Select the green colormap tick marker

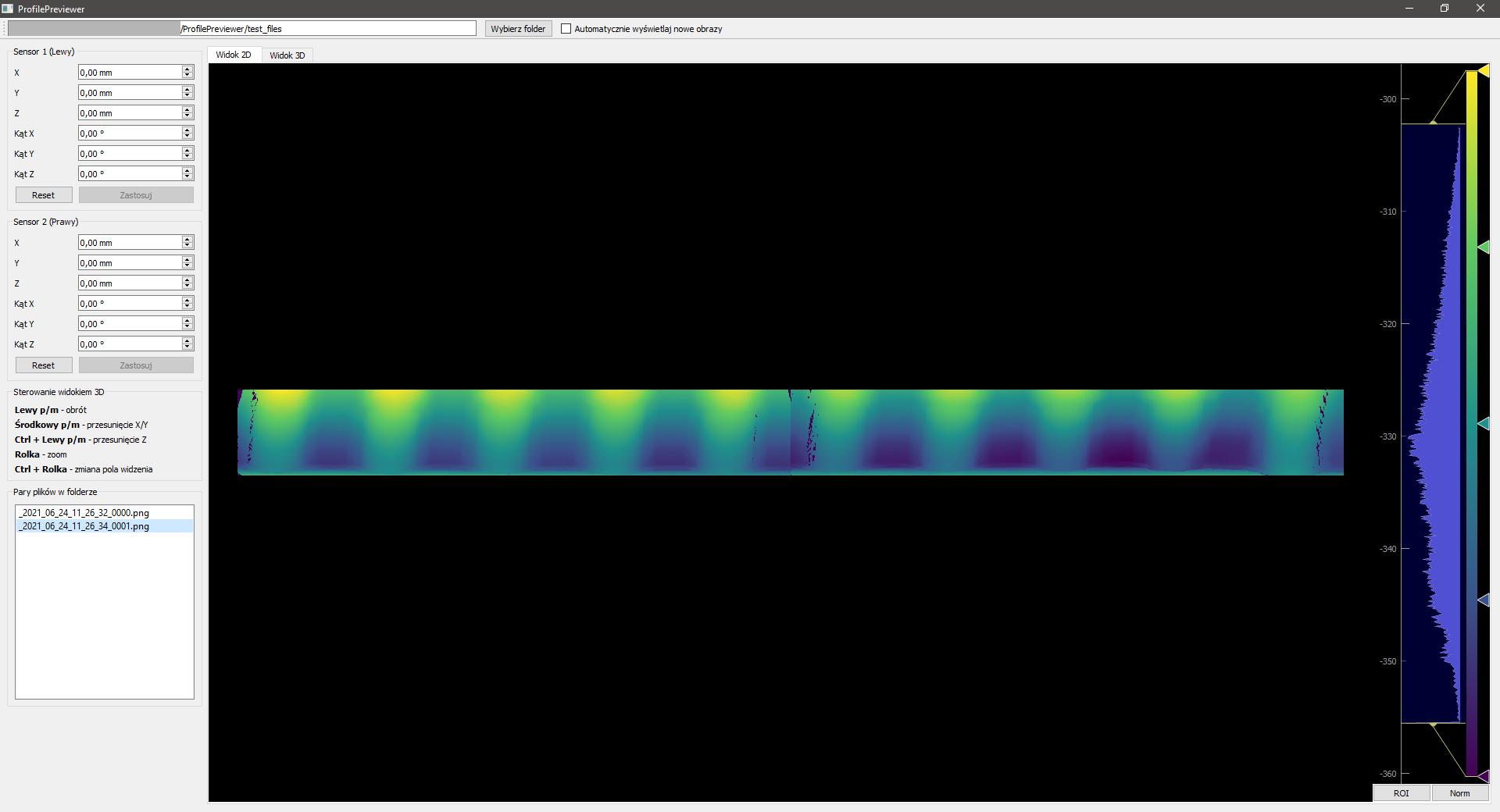tap(1483, 247)
